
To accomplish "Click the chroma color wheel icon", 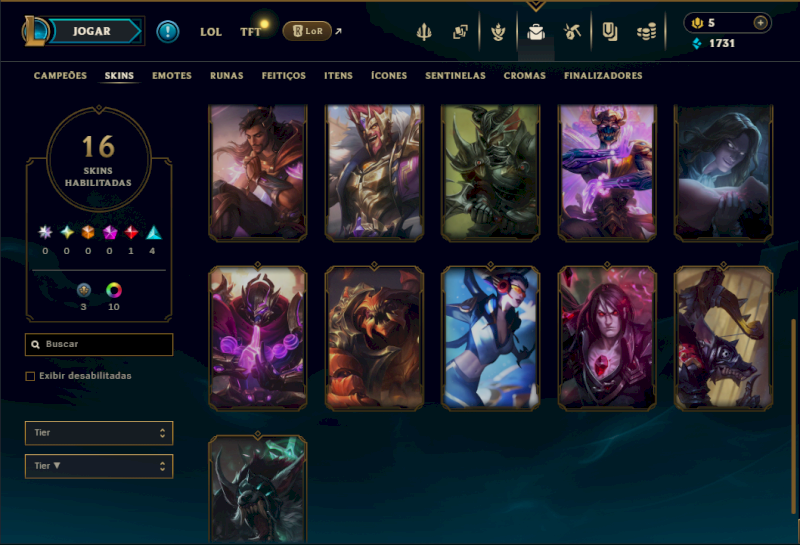I will pyautogui.click(x=114, y=290).
